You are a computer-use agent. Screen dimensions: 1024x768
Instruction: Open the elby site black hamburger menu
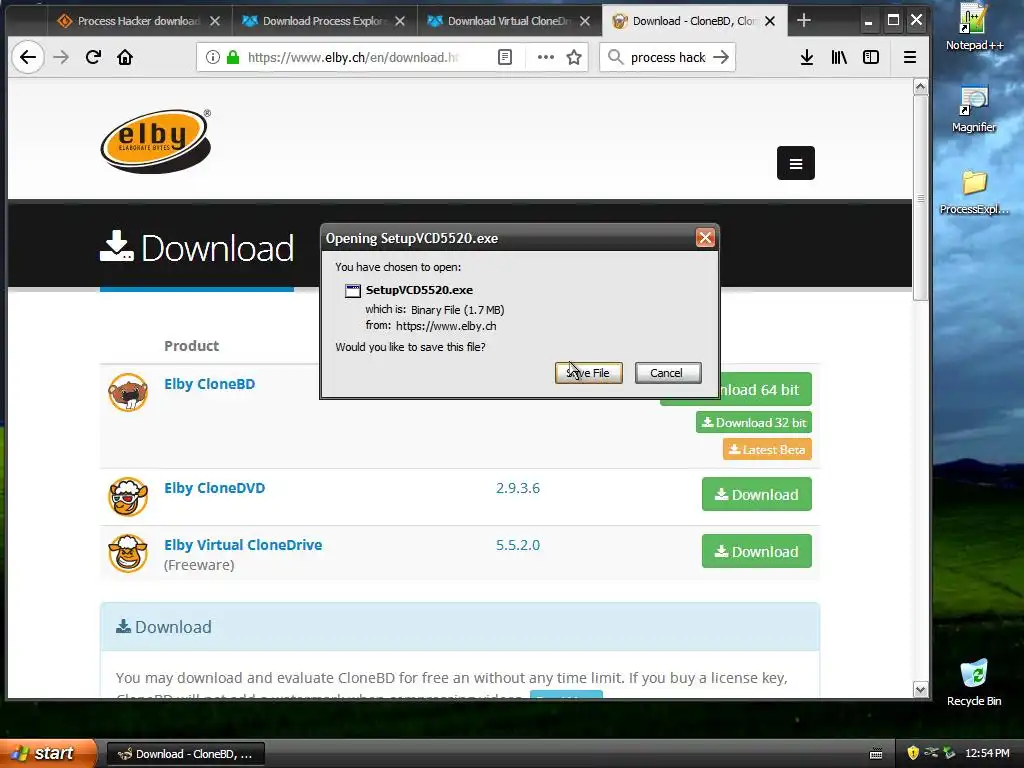(795, 163)
